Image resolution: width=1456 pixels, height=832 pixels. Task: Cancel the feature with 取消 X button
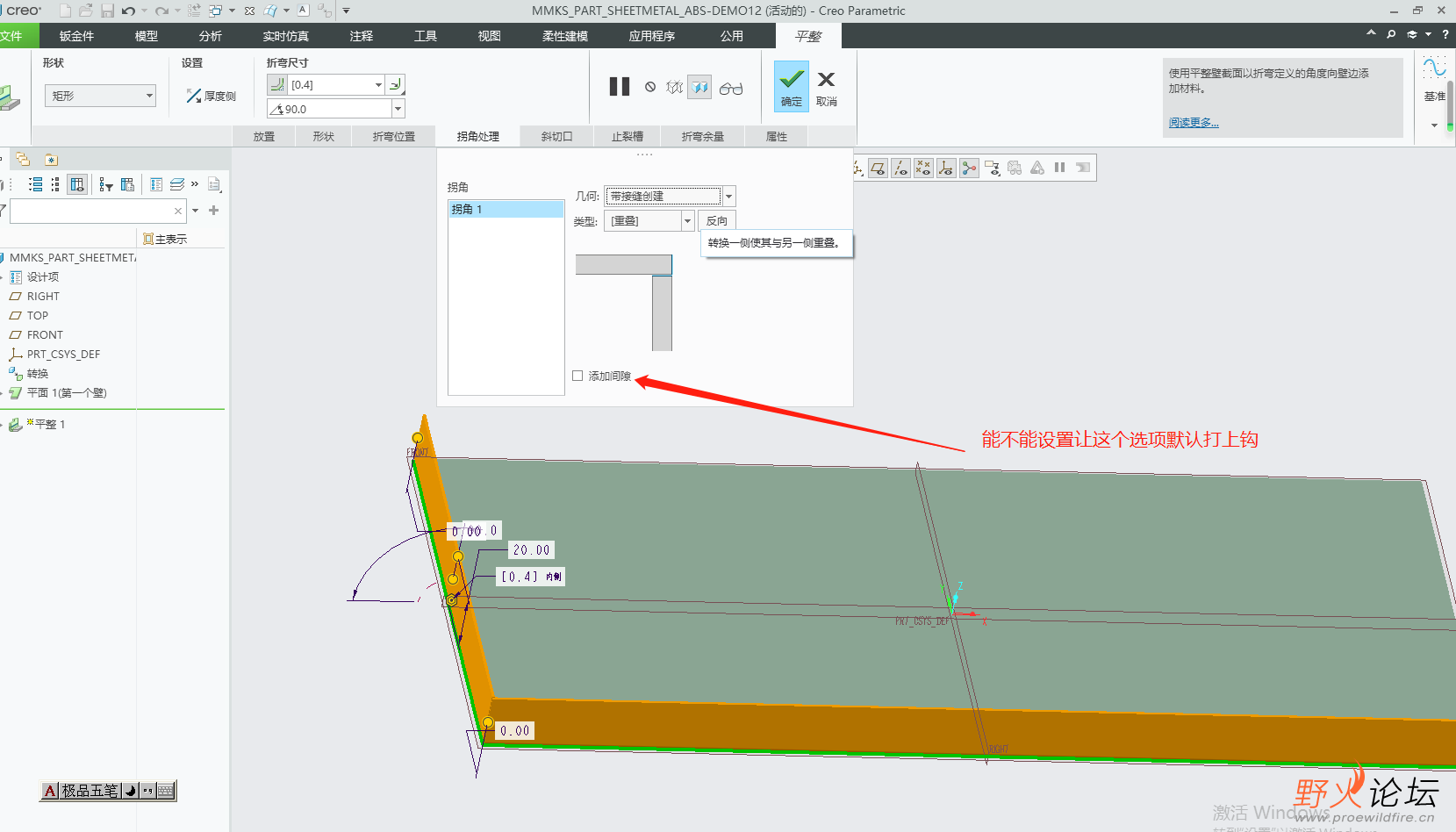pos(827,89)
